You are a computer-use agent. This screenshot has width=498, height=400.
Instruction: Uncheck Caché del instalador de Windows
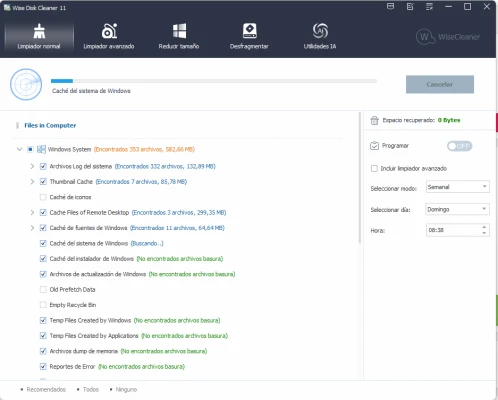coord(43,259)
